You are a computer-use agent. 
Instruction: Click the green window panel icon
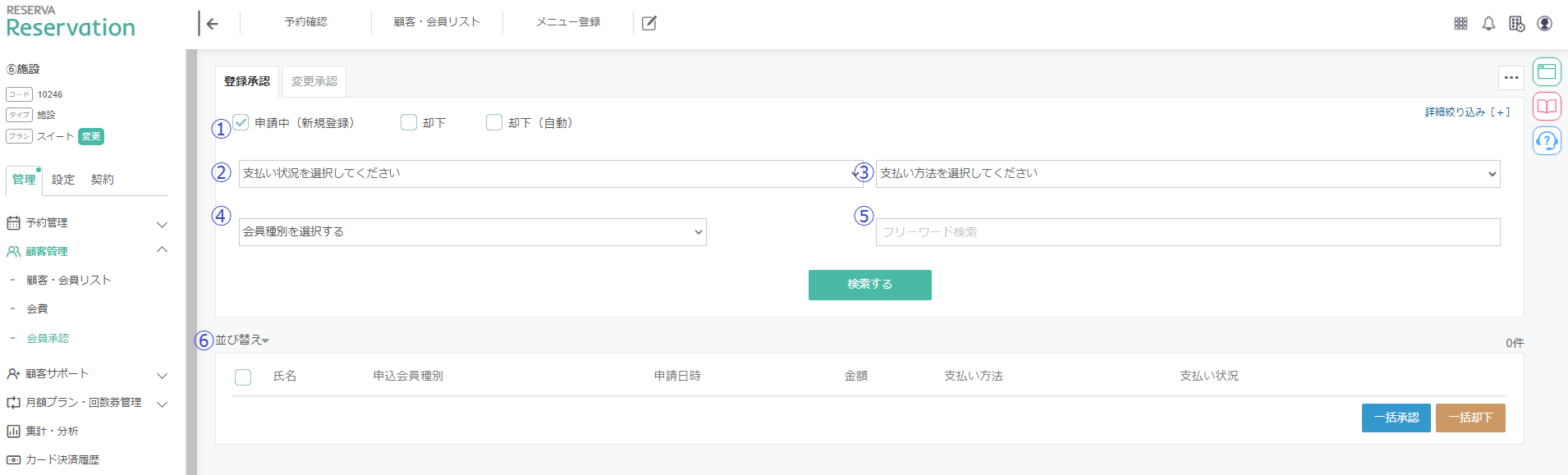coord(1547,72)
